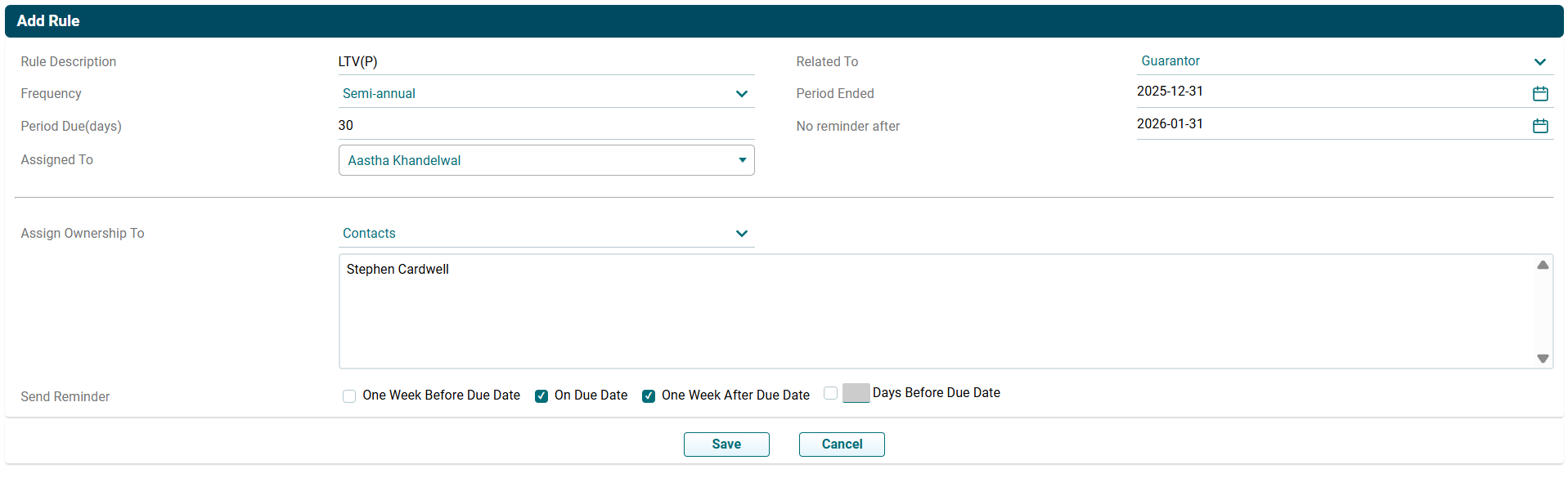
Task: Tick the Days Before Due Date checkbox
Action: 830,393
